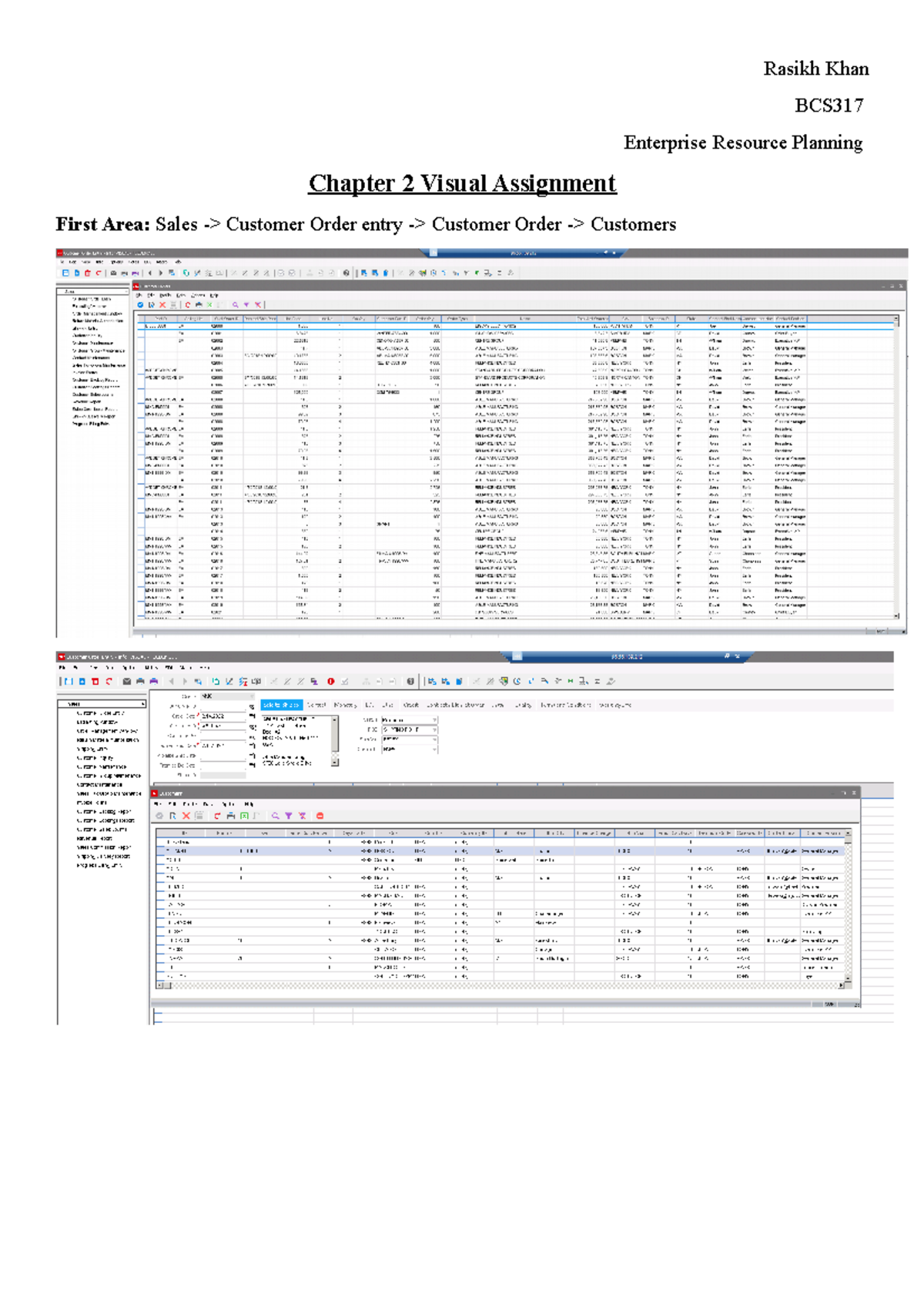924x1308 pixels.
Task: Click red X icon in upper Customers dialog toolbar
Action: pos(162,305)
